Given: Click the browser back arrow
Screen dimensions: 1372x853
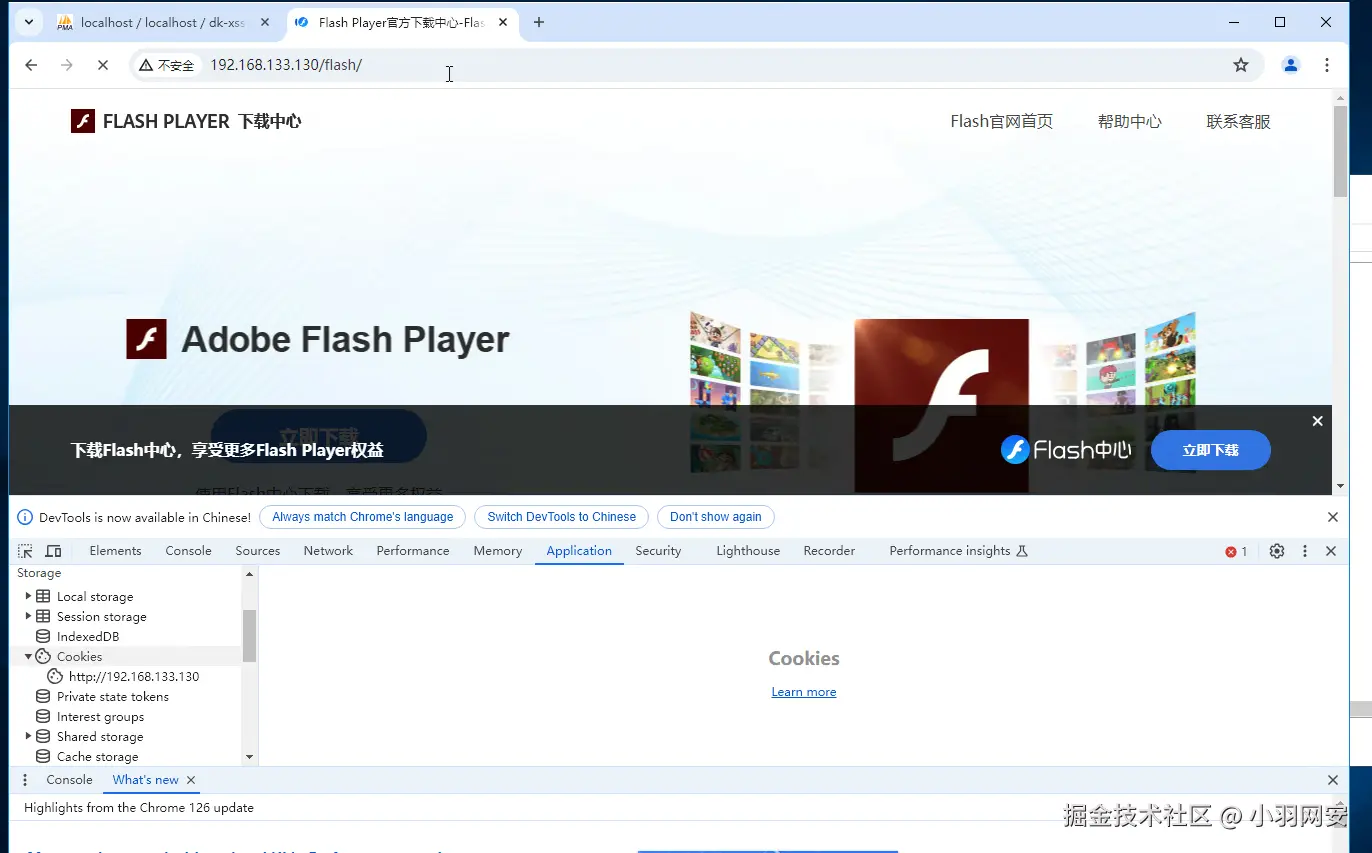Looking at the screenshot, I should (31, 65).
